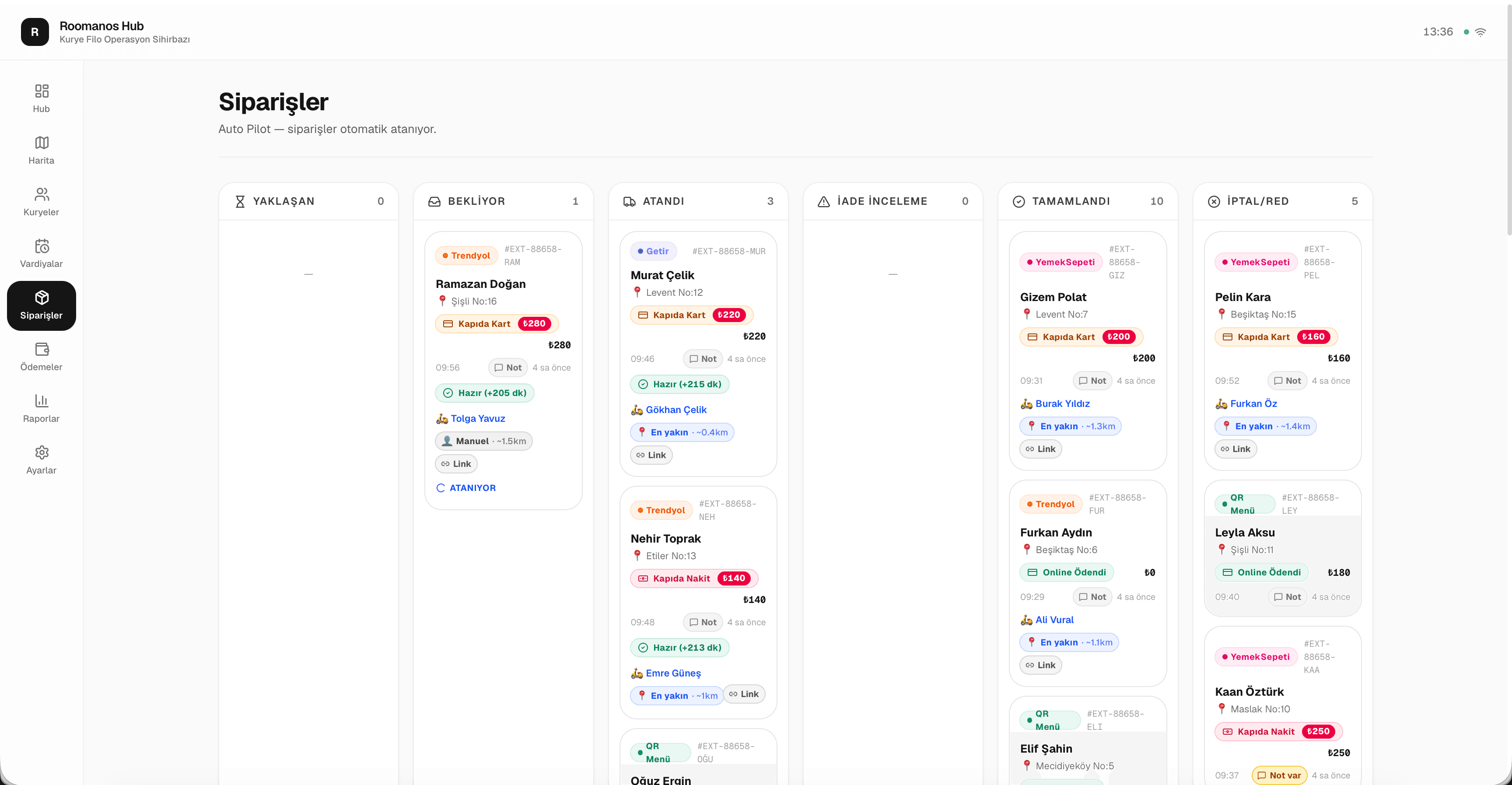Click the Wi-Fi status icon
The image size is (1512, 785).
point(1480,32)
